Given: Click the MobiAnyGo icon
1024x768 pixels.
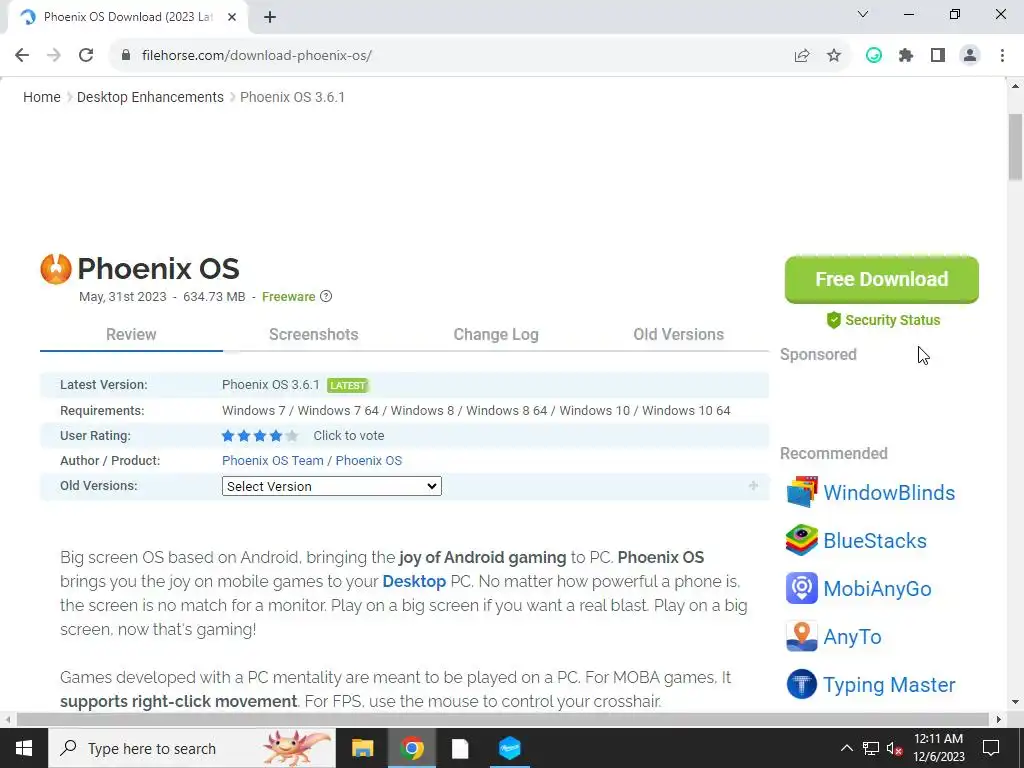Looking at the screenshot, I should (x=802, y=588).
